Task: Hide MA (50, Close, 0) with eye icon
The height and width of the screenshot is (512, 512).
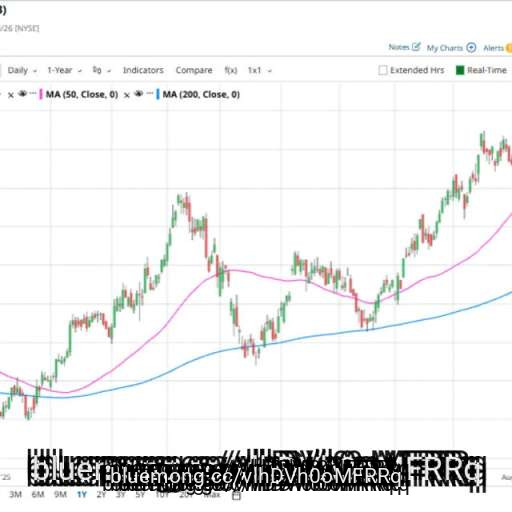Action: [x=22, y=94]
